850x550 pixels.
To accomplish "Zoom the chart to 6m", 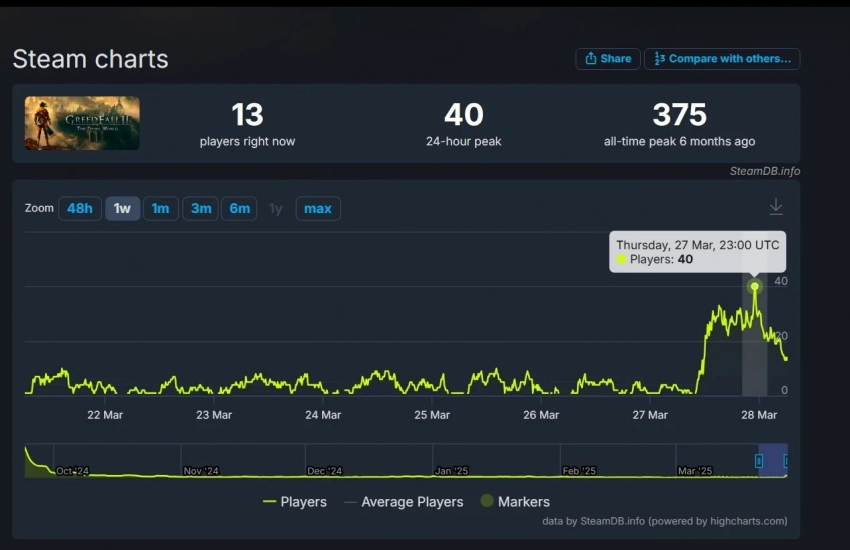I will coord(239,208).
